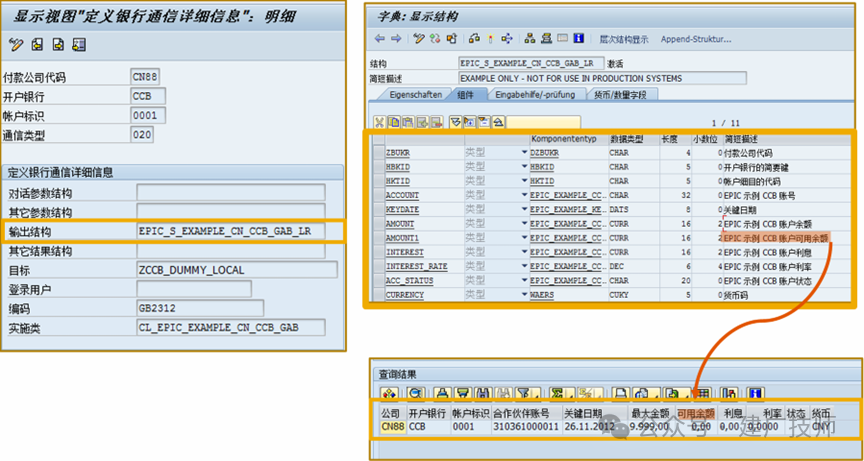Image resolution: width=864 pixels, height=461 pixels.
Task: Click the HBKID component type link
Action: pos(542,166)
